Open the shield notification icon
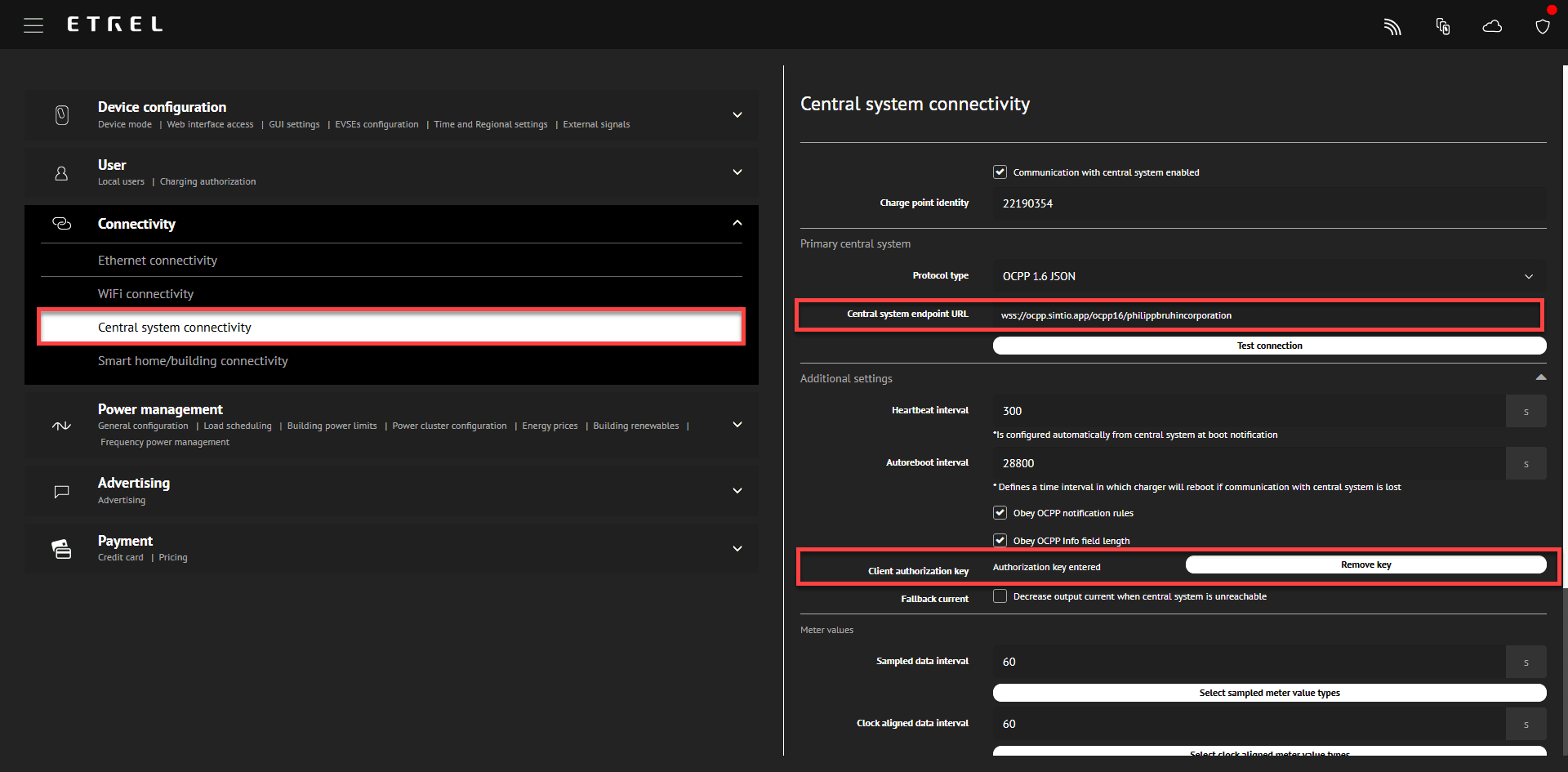 pyautogui.click(x=1543, y=26)
